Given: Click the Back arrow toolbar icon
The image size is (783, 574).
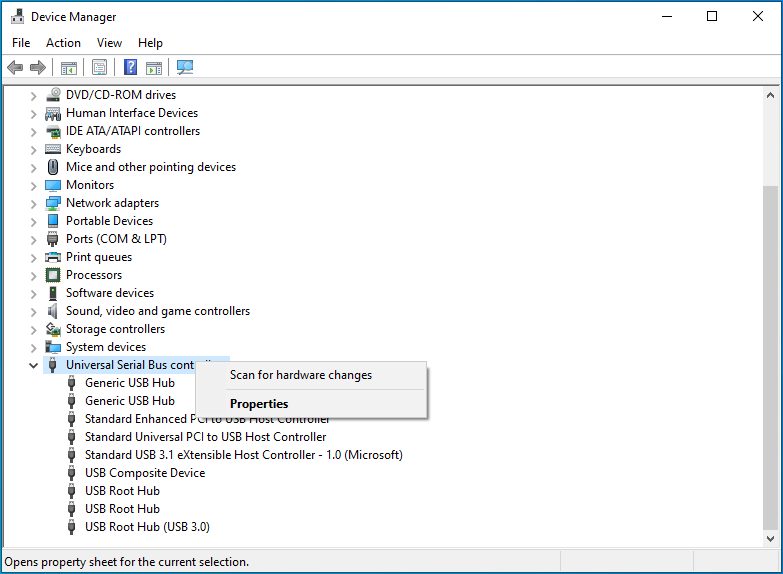Looking at the screenshot, I should (x=15, y=68).
